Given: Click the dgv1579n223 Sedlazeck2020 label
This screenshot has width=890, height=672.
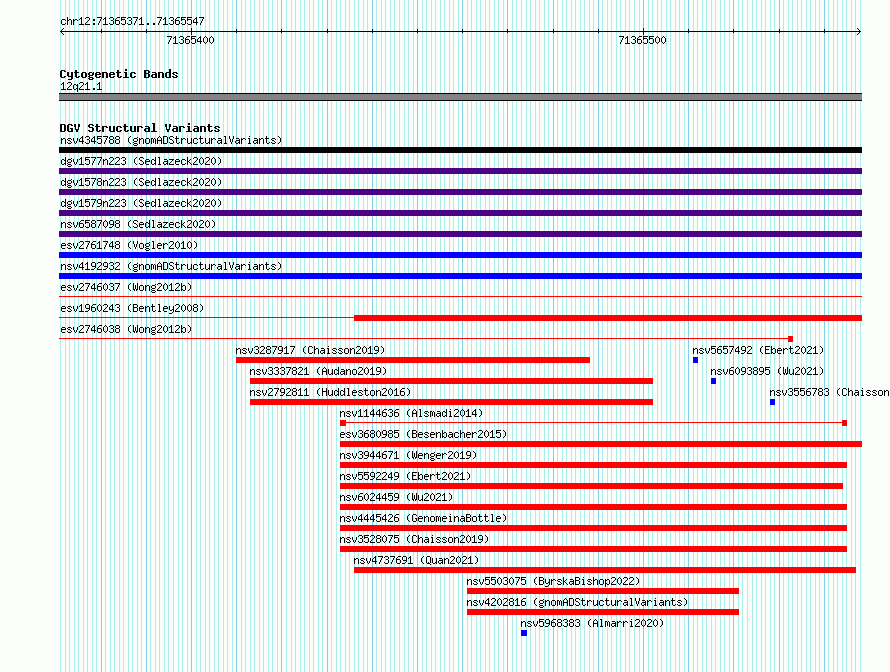Looking at the screenshot, I should (141, 203).
